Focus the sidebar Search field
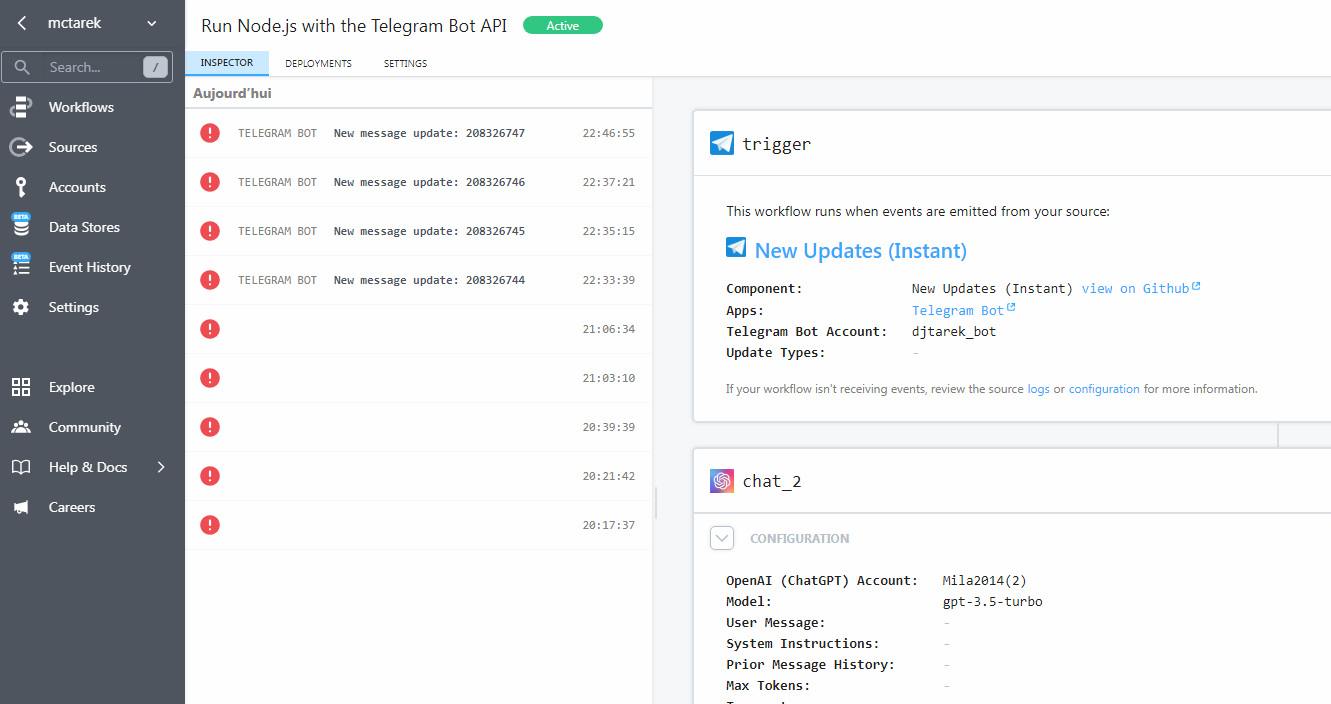Viewport: 1331px width, 704px height. tap(87, 67)
